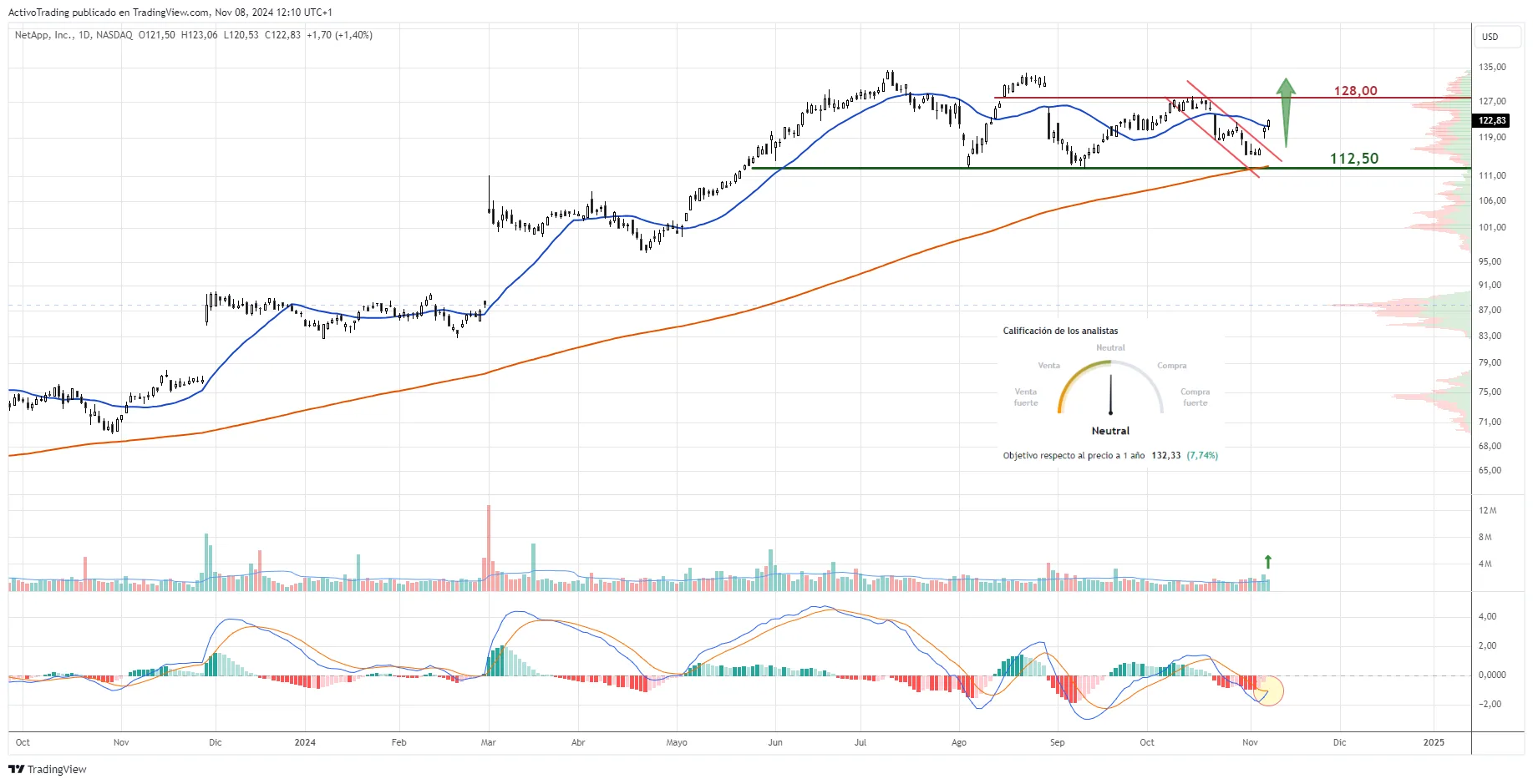The image size is (1533, 784).
Task: Click the yellow circle highlight on MACD
Action: click(x=1268, y=690)
